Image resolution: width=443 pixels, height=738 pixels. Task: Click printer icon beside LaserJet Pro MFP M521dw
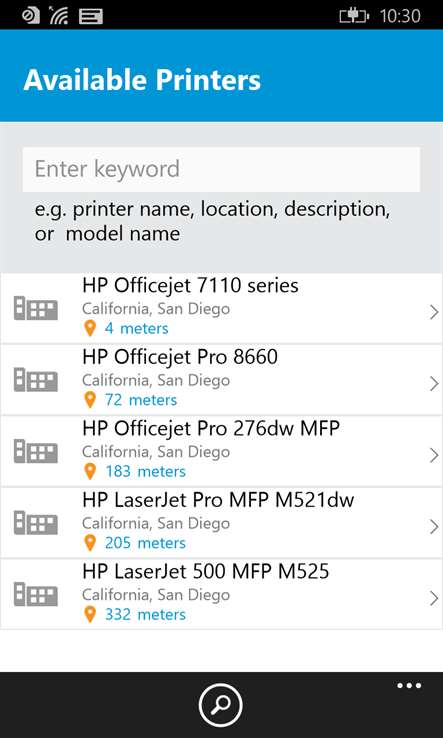coord(36,523)
